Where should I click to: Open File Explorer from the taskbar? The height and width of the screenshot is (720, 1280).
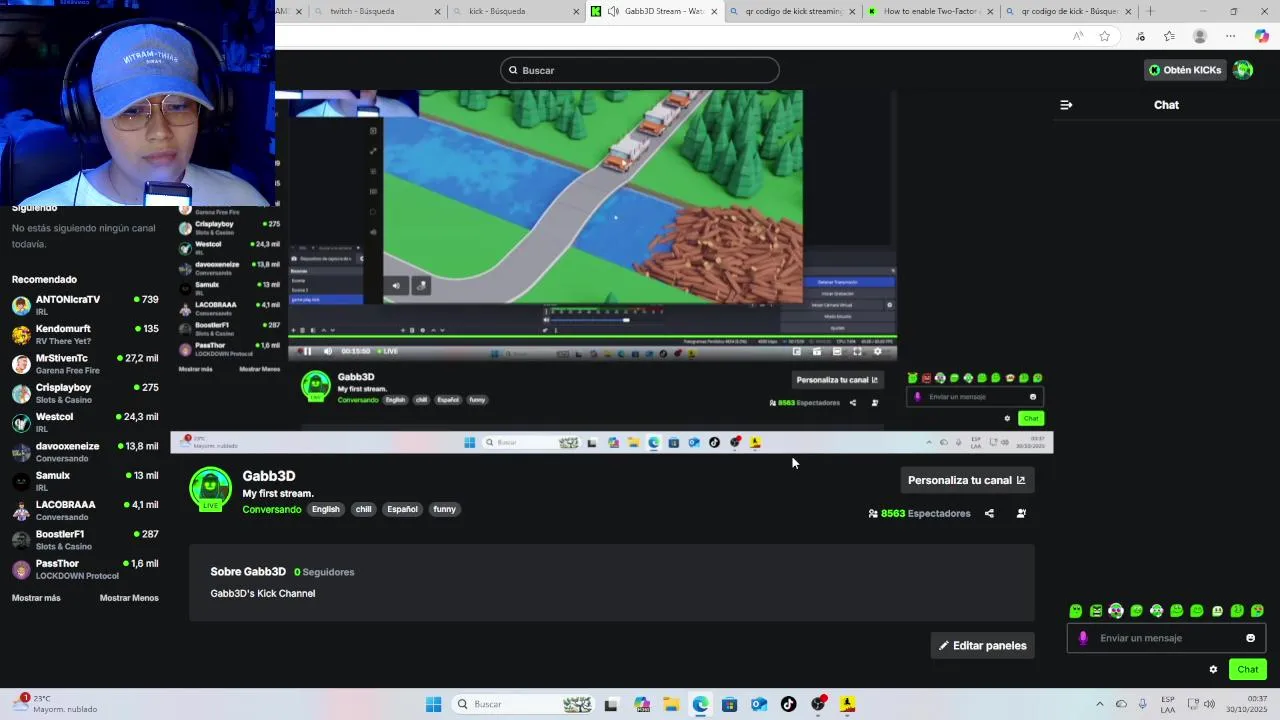671,704
